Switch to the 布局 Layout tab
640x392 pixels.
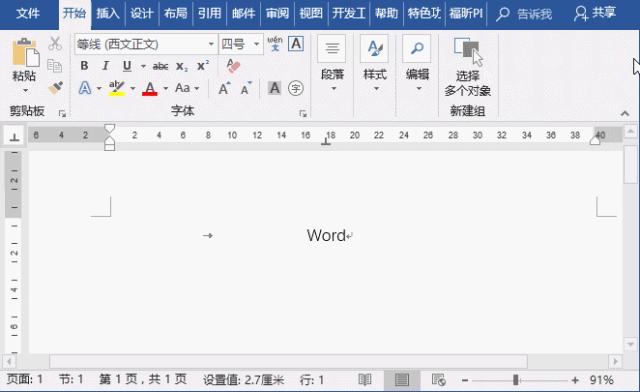click(x=176, y=13)
